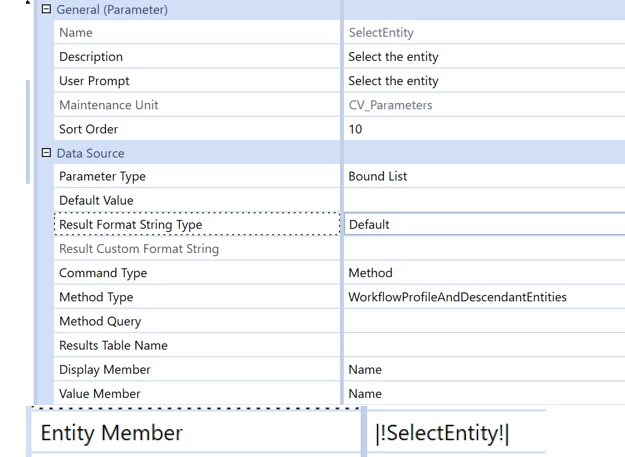The width and height of the screenshot is (625, 457).
Task: Collapse the Data Source section
Action: (46, 153)
